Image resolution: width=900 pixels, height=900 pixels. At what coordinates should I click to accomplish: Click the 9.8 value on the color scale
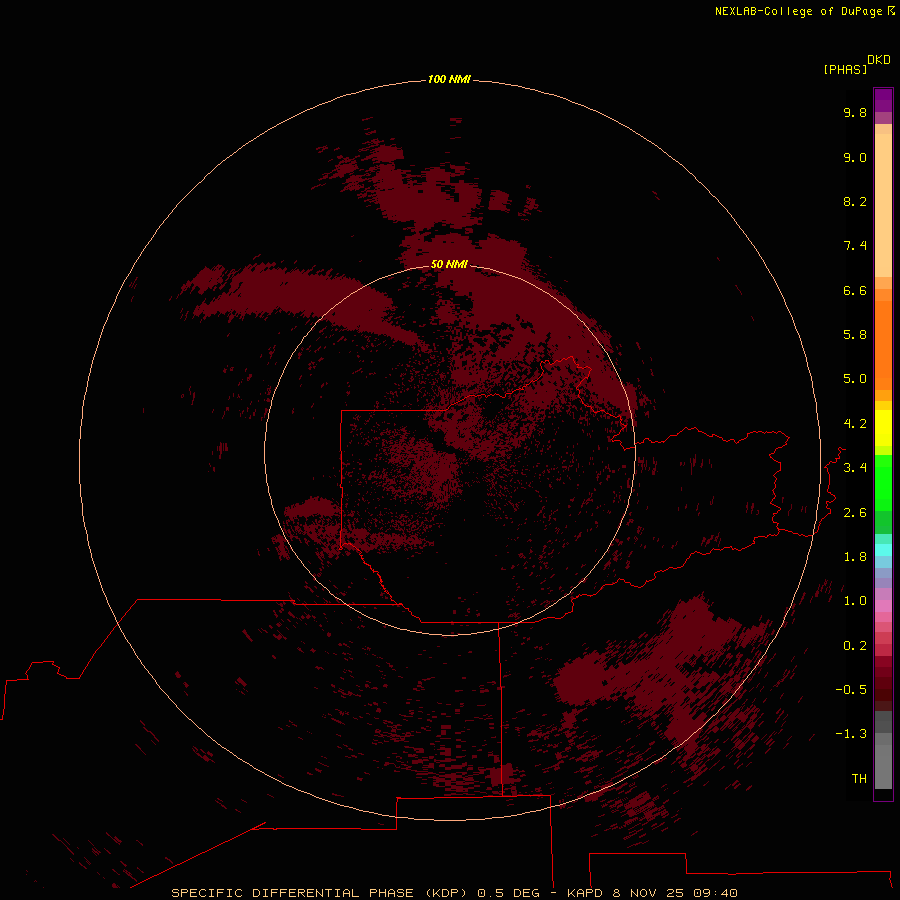(x=855, y=112)
